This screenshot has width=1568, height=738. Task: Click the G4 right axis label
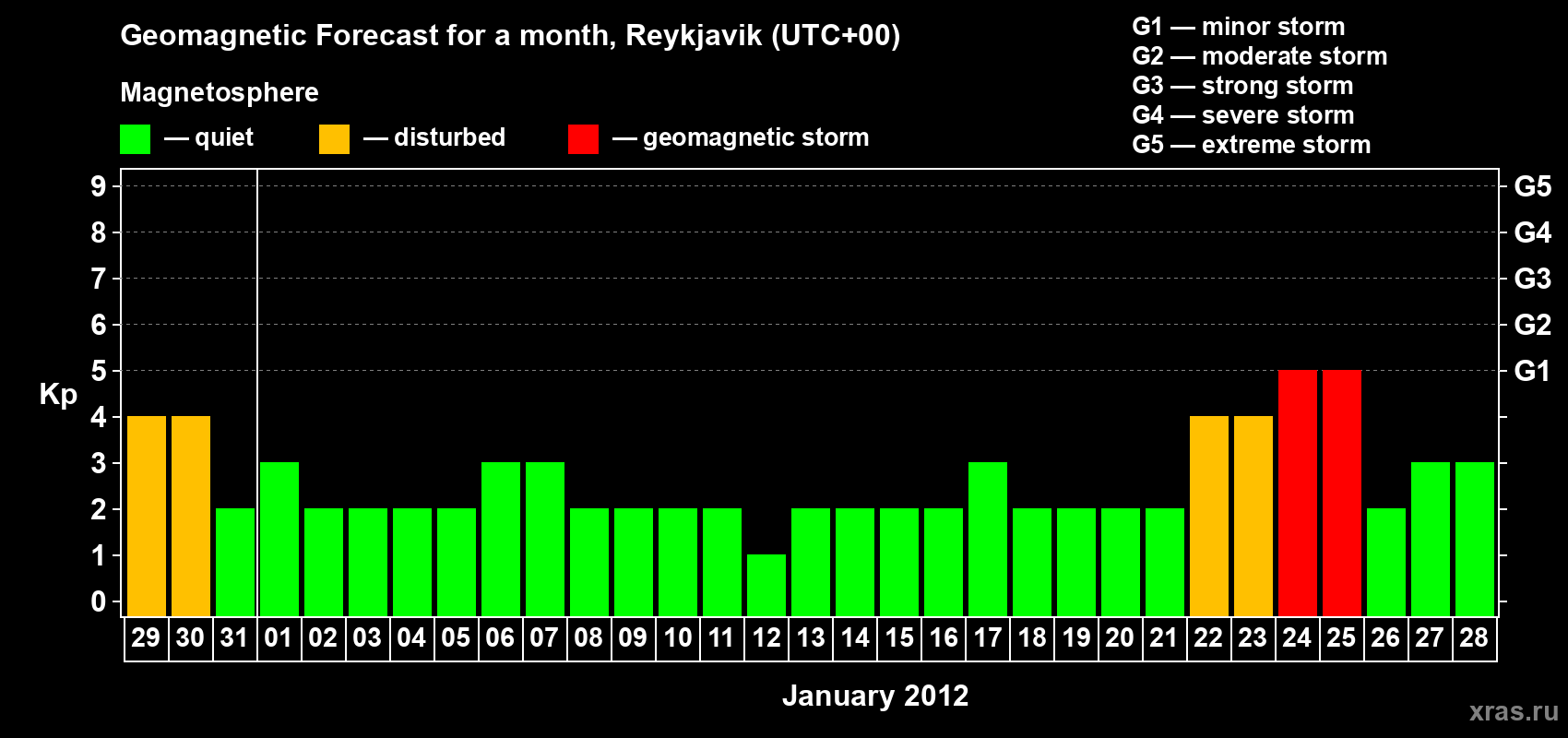click(x=1533, y=232)
